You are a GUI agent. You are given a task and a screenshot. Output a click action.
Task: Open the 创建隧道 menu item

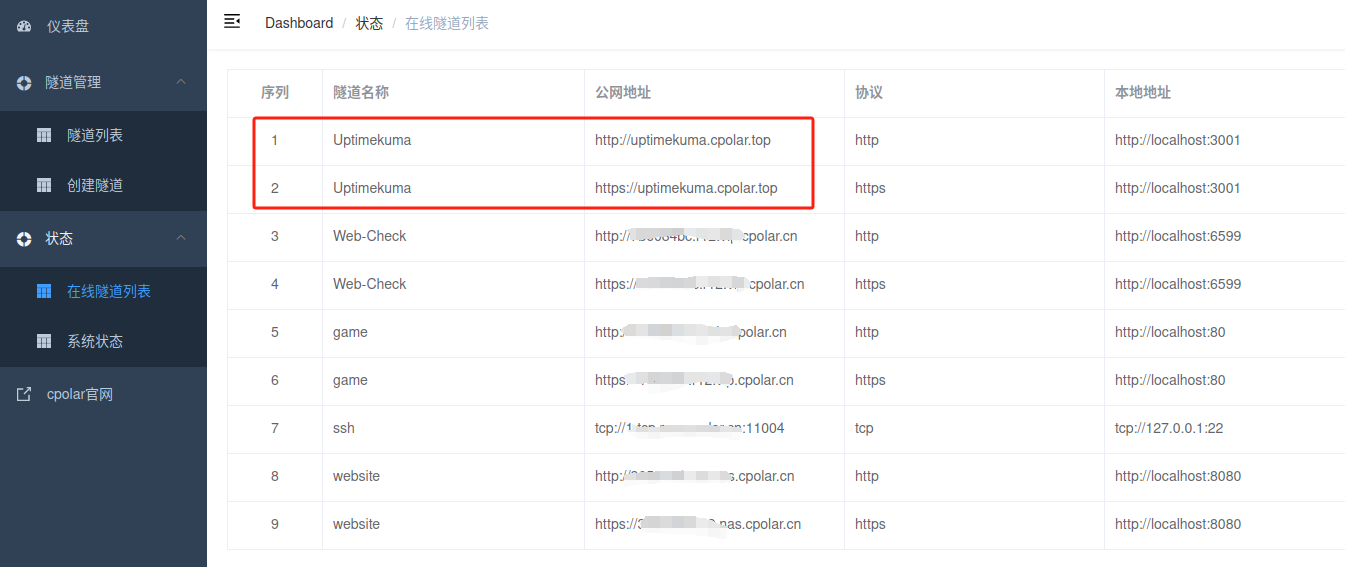tap(95, 185)
